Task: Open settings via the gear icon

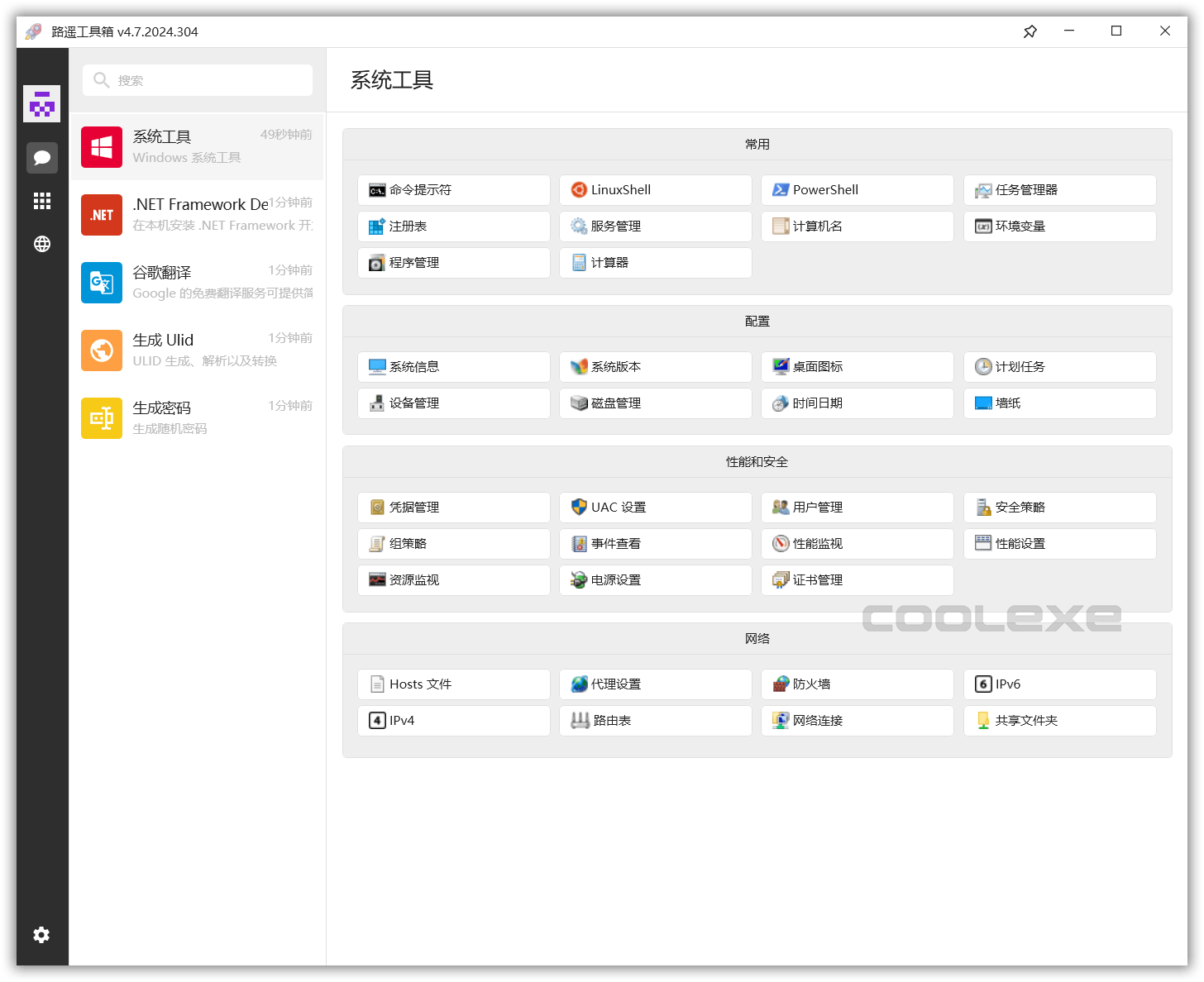Action: pos(41,935)
